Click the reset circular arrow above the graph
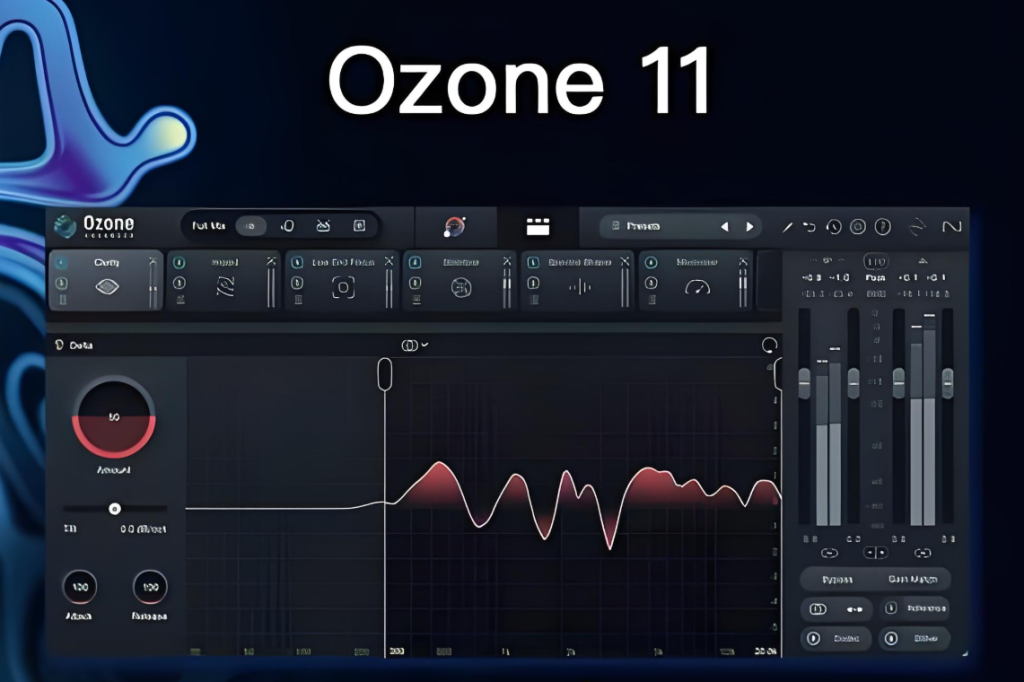This screenshot has height=682, width=1024. (769, 345)
